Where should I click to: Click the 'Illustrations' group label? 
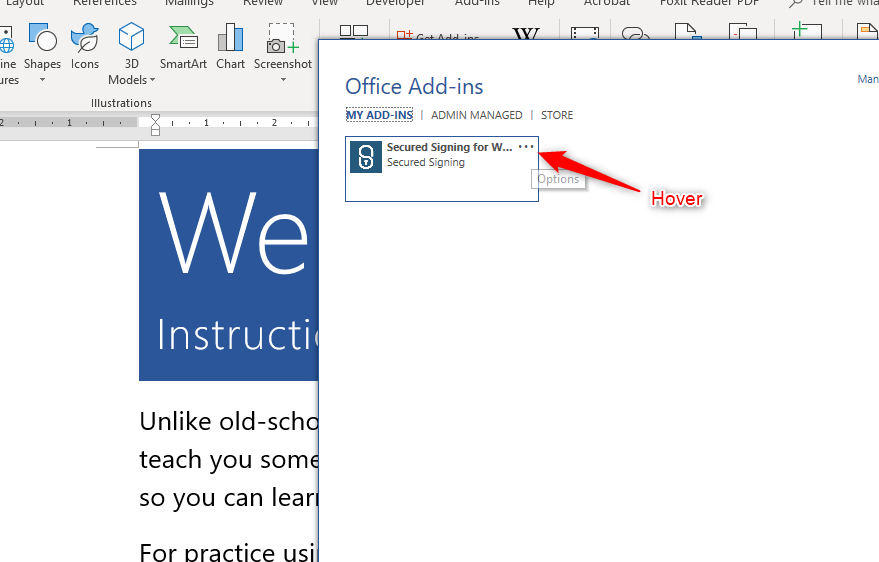[x=121, y=103]
